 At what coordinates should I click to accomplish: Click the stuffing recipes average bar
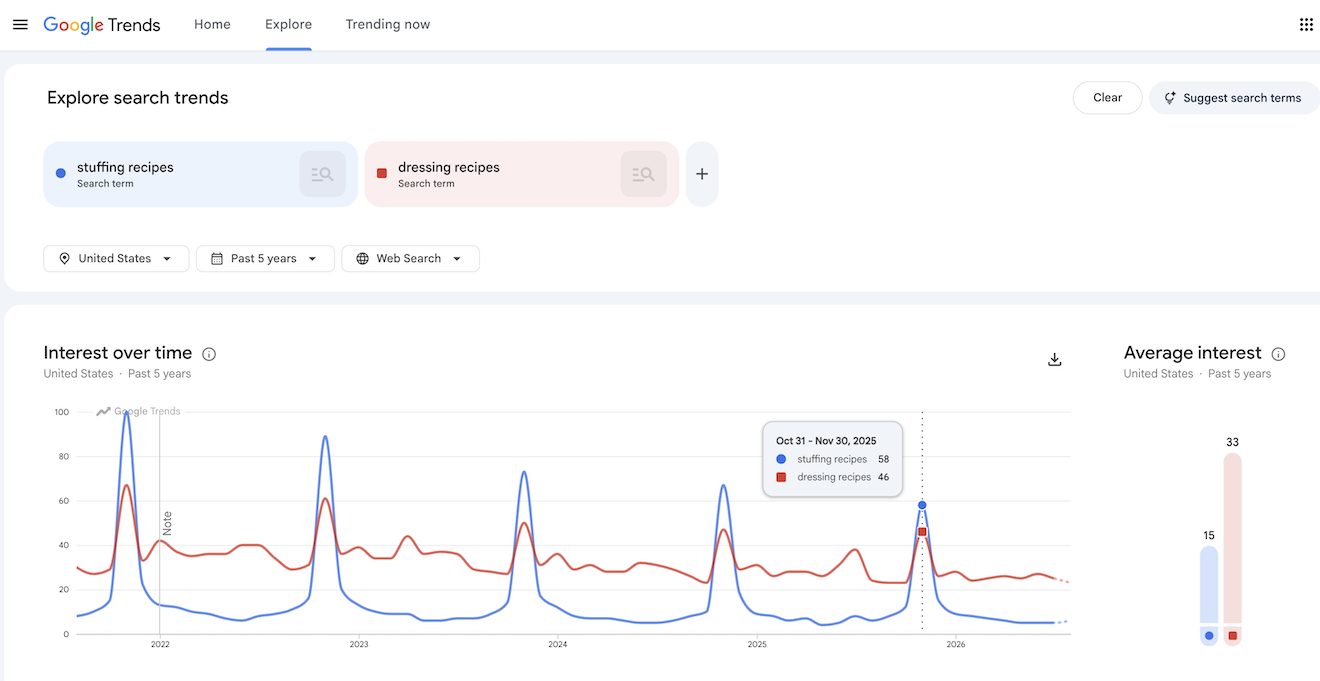pyautogui.click(x=1209, y=585)
